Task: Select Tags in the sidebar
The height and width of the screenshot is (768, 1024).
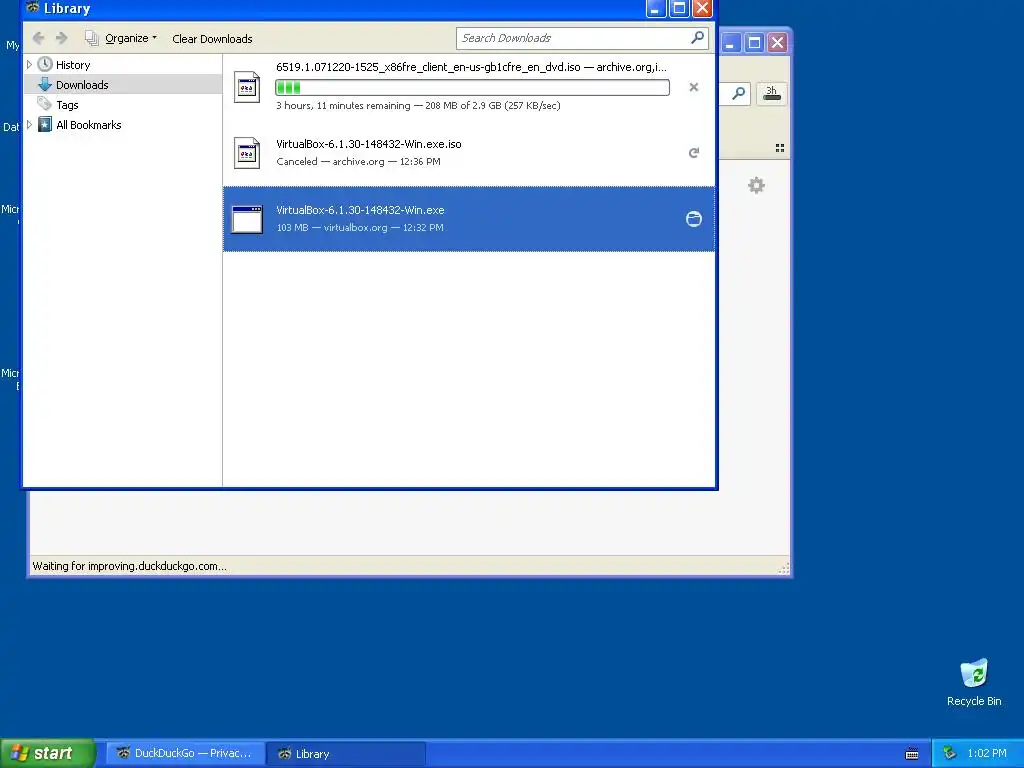Action: point(67,104)
